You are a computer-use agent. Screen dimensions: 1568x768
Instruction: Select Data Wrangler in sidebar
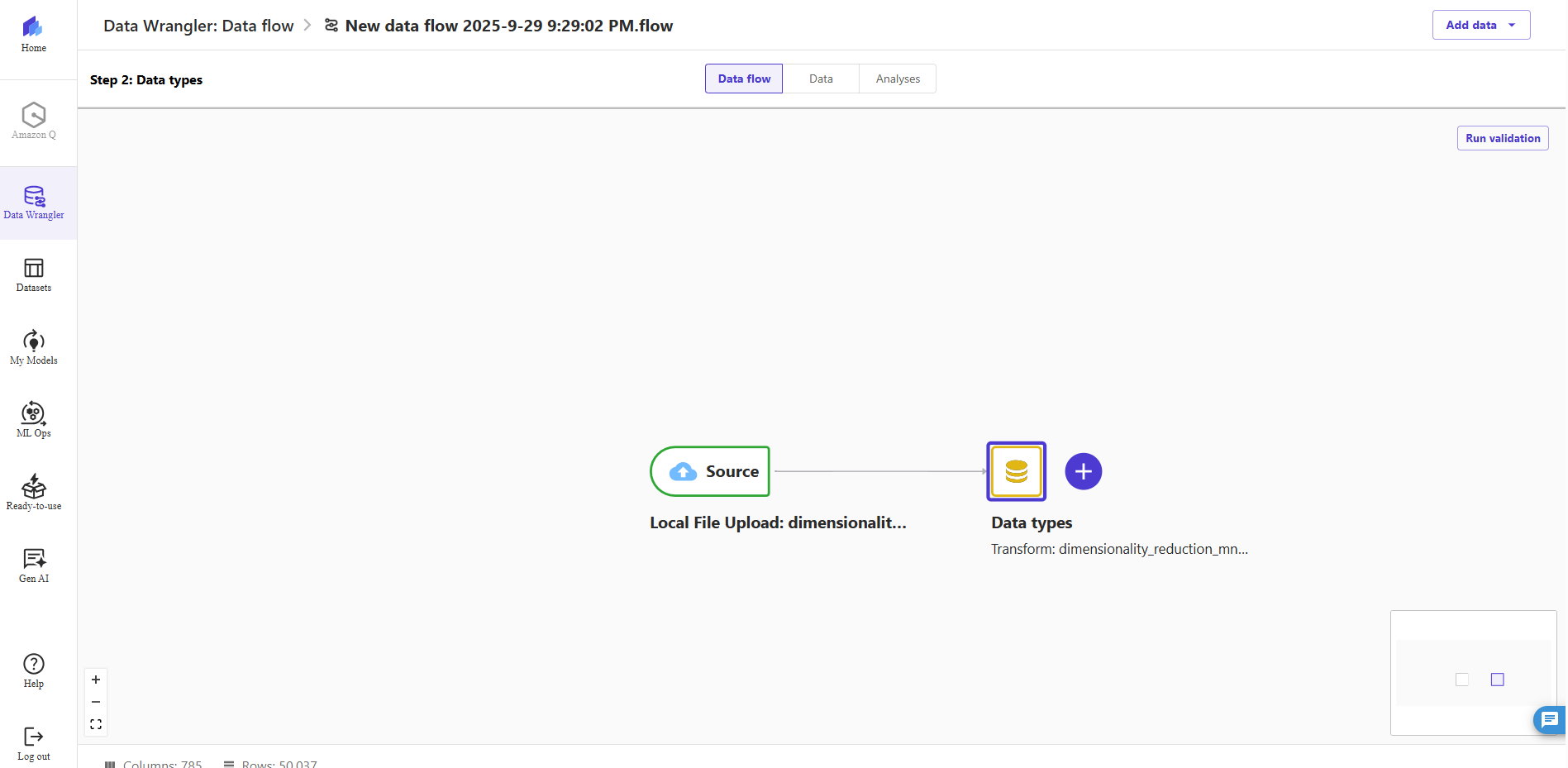pyautogui.click(x=33, y=203)
